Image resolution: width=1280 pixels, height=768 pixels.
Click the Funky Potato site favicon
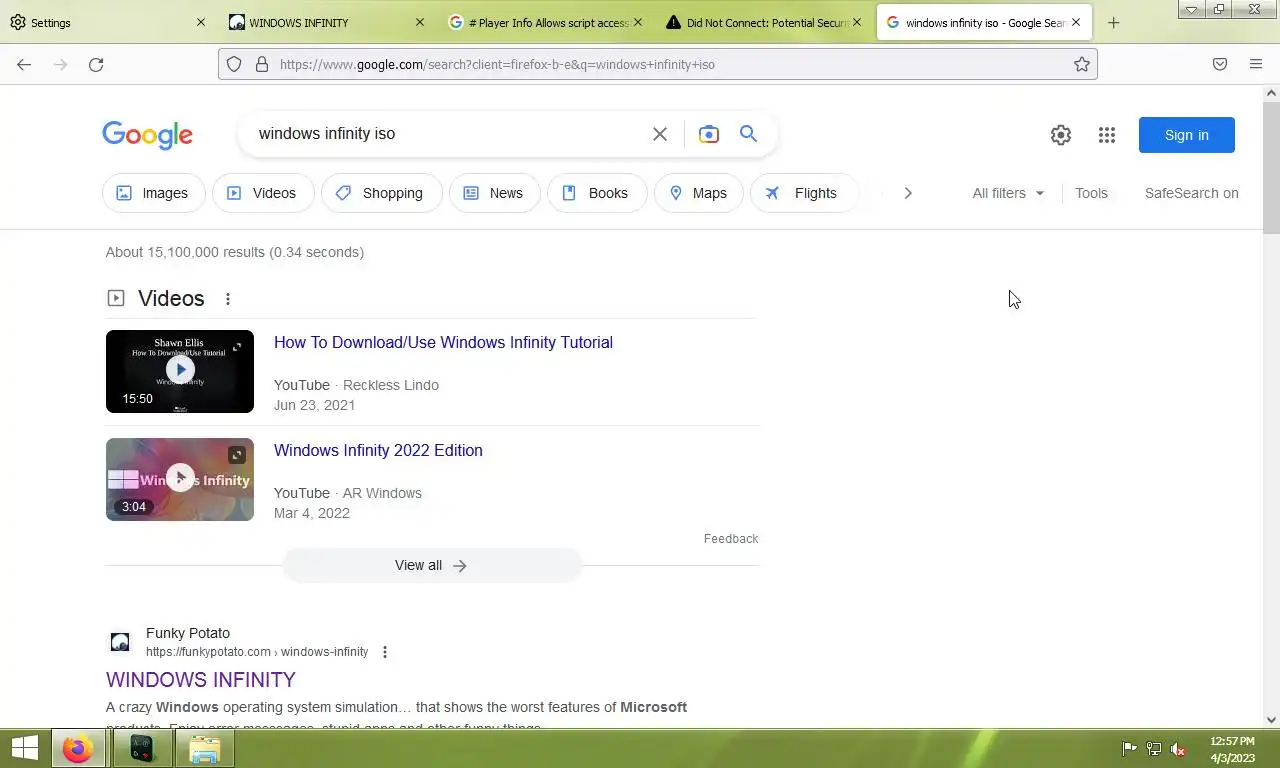(120, 642)
